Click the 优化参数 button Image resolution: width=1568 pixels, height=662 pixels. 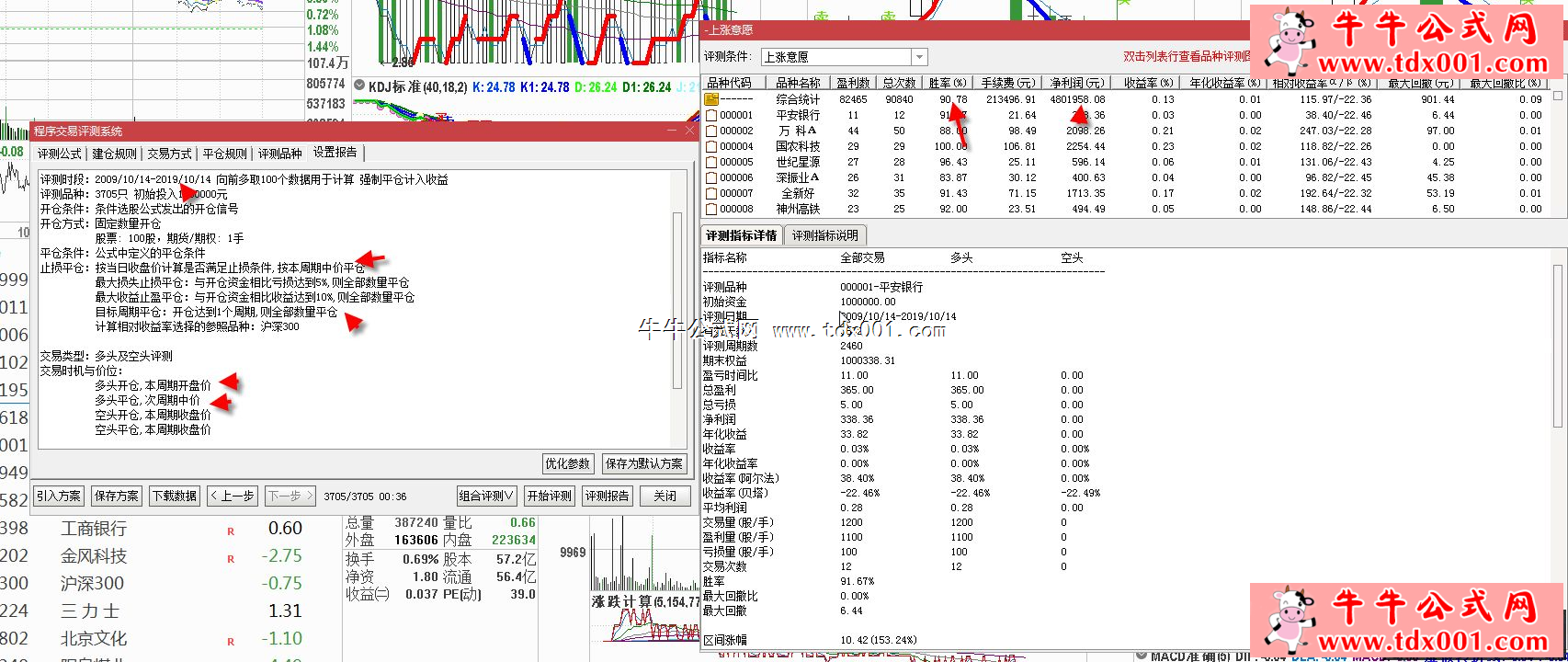pyautogui.click(x=568, y=463)
